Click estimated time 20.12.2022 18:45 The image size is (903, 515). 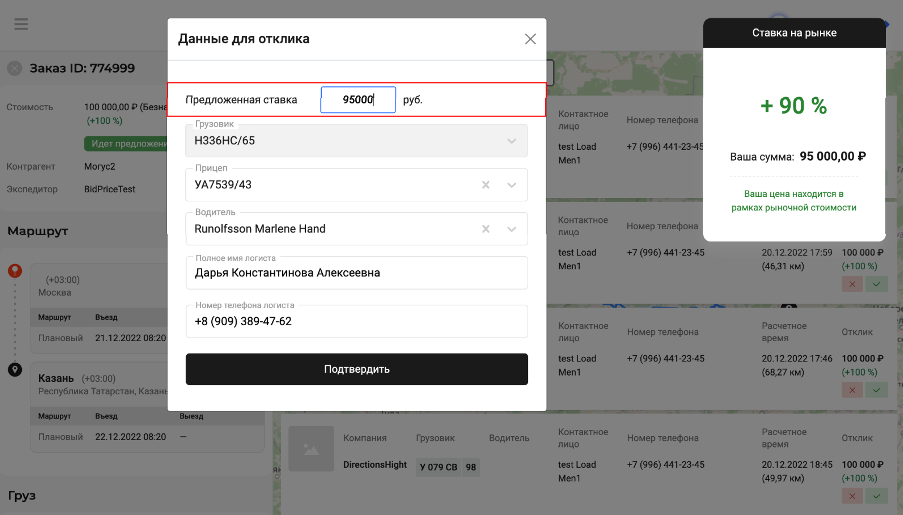(797, 465)
